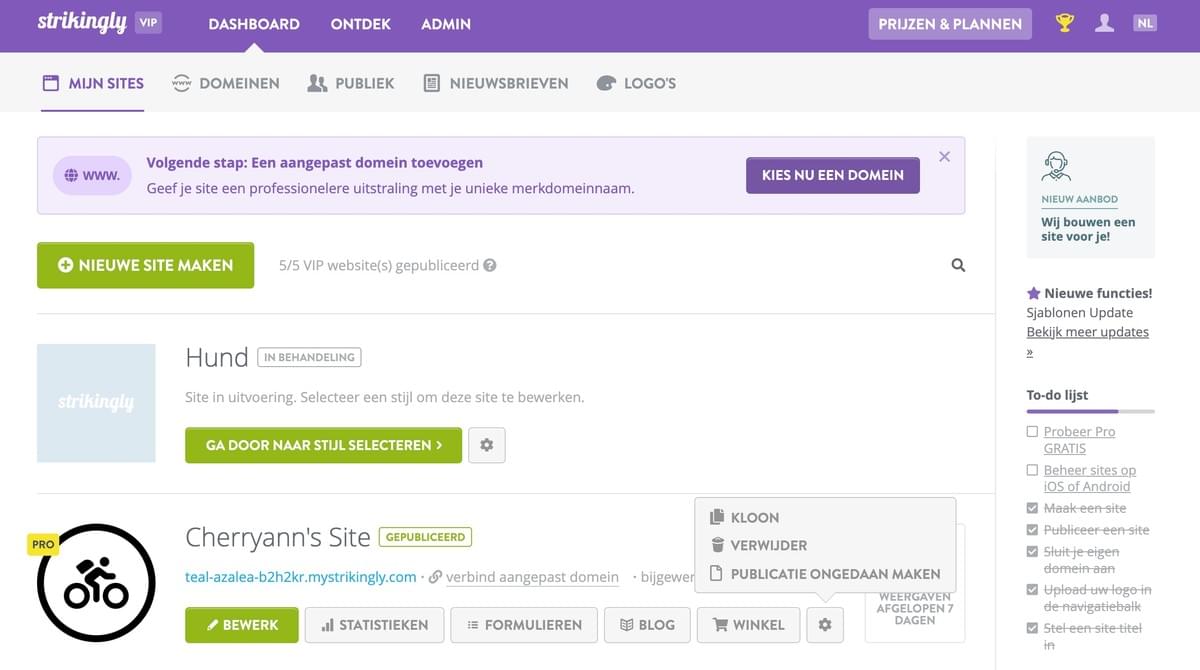Click the search magnifier icon
This screenshot has width=1200, height=670.
point(958,266)
